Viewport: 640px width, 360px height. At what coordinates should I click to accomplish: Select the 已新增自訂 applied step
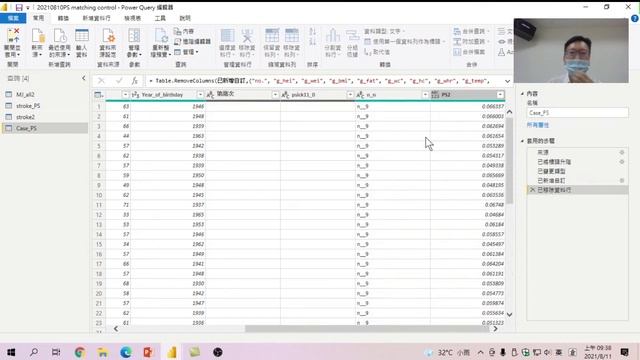(x=577, y=180)
